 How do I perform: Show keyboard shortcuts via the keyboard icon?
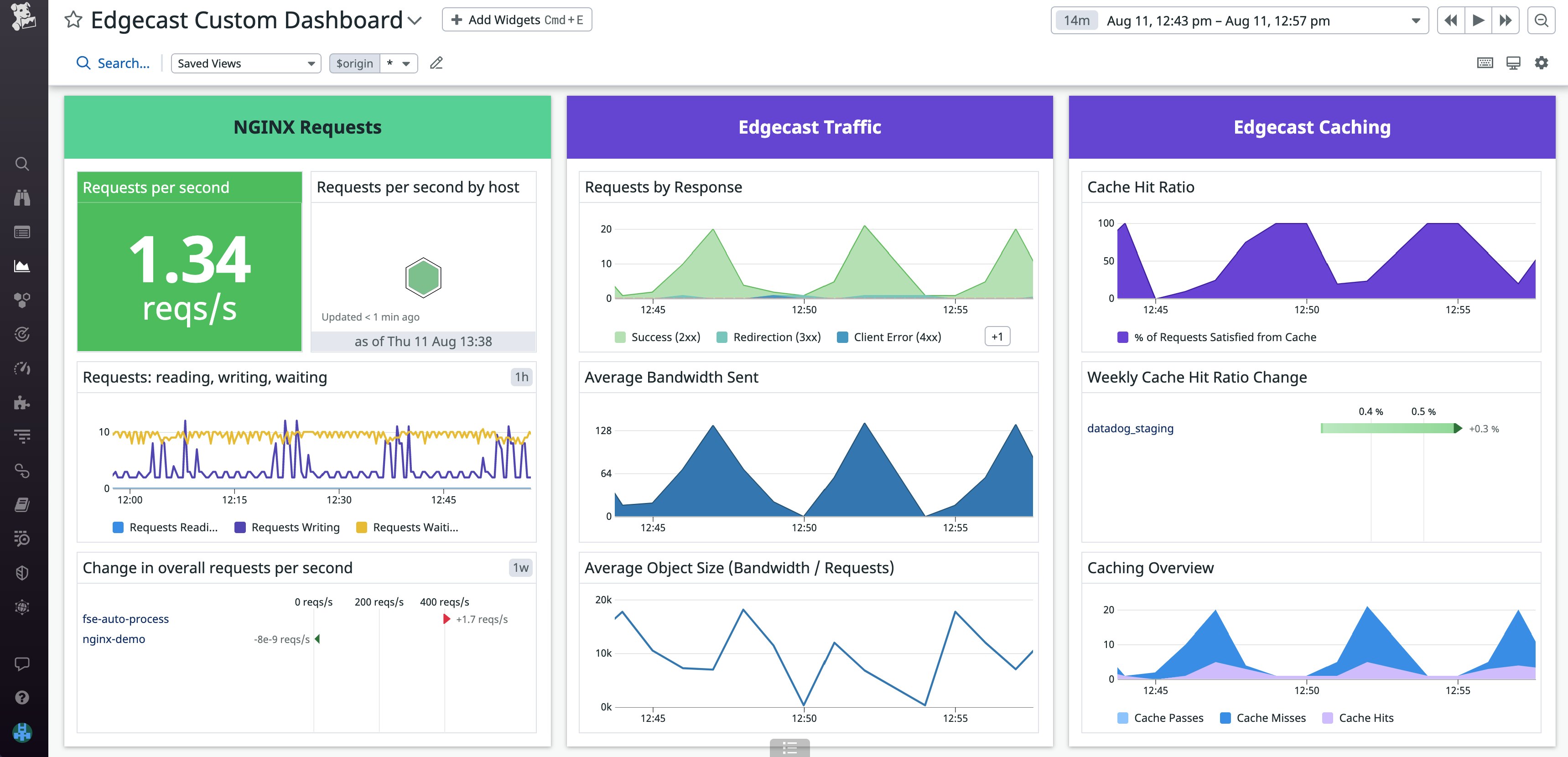(1485, 62)
